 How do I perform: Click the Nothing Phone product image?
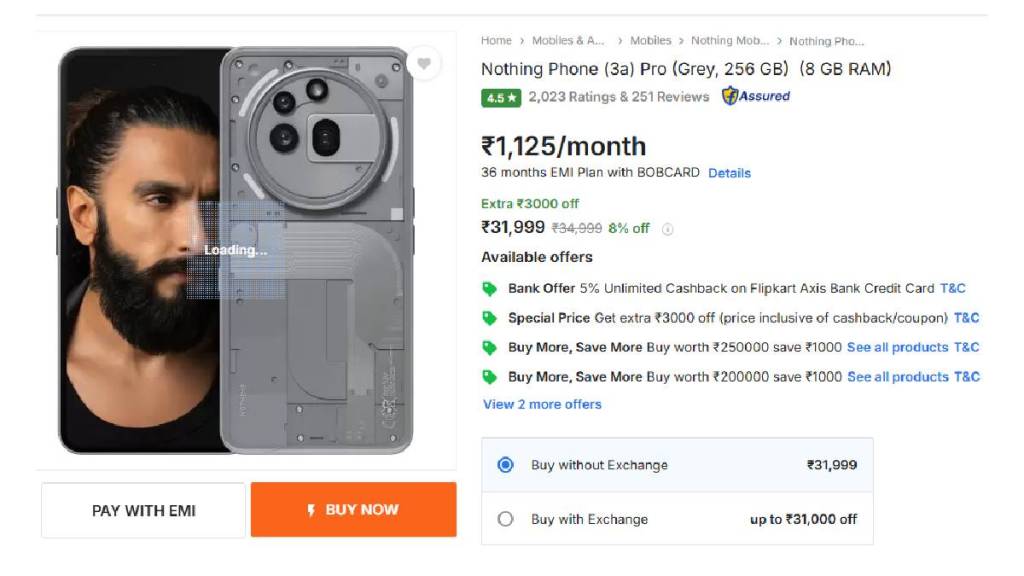(236, 250)
